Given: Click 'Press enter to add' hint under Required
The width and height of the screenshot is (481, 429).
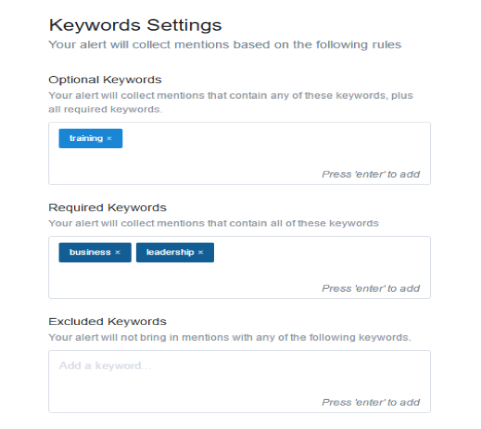Looking at the screenshot, I should point(371,288).
